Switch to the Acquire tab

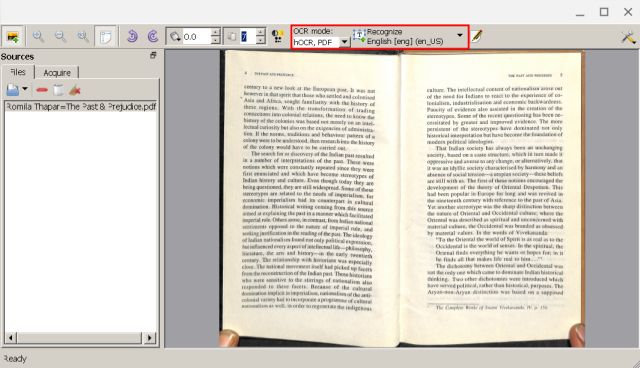point(57,73)
